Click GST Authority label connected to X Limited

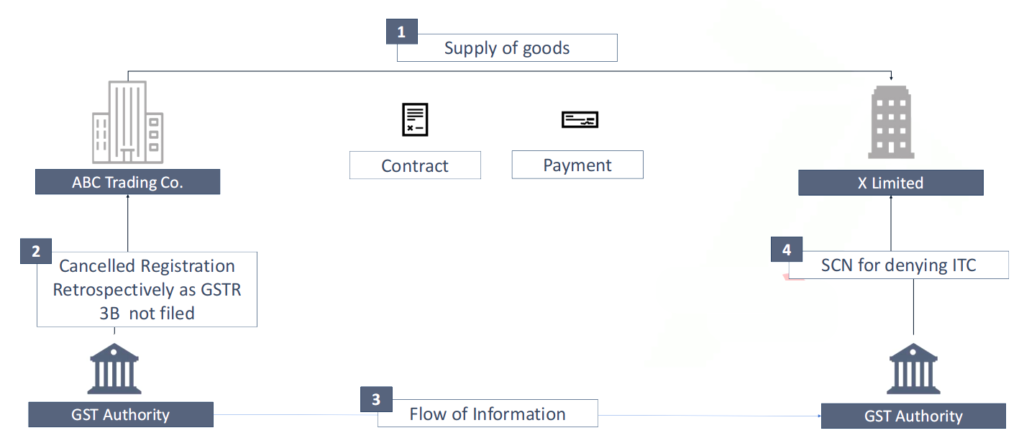pos(912,416)
